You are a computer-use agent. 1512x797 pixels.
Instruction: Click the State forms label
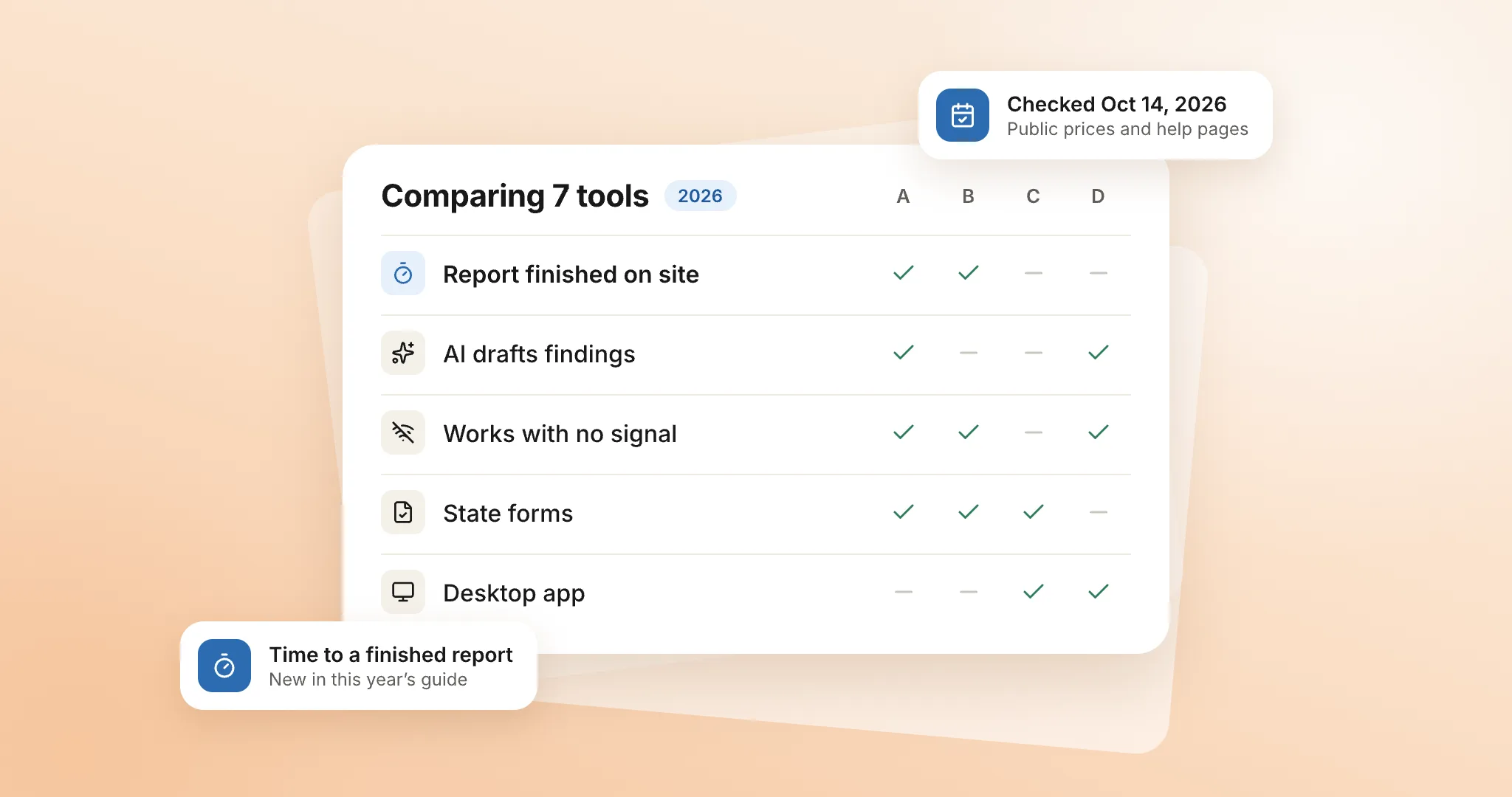(x=508, y=514)
